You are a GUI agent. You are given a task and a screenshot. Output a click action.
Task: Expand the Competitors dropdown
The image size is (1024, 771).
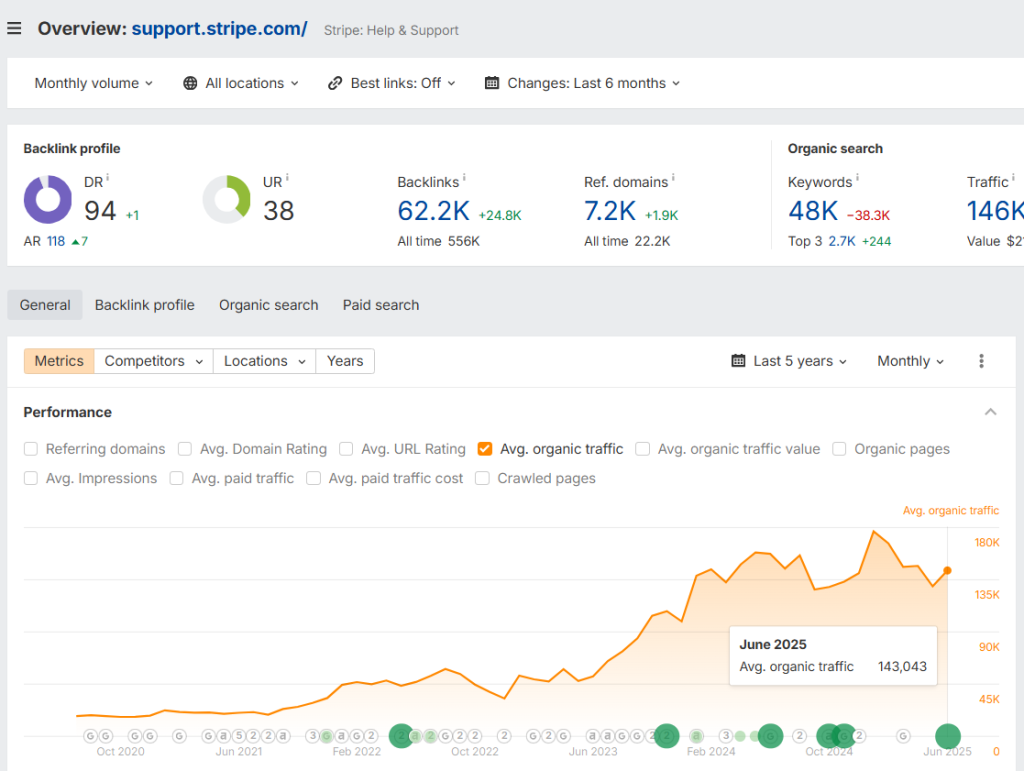[154, 361]
